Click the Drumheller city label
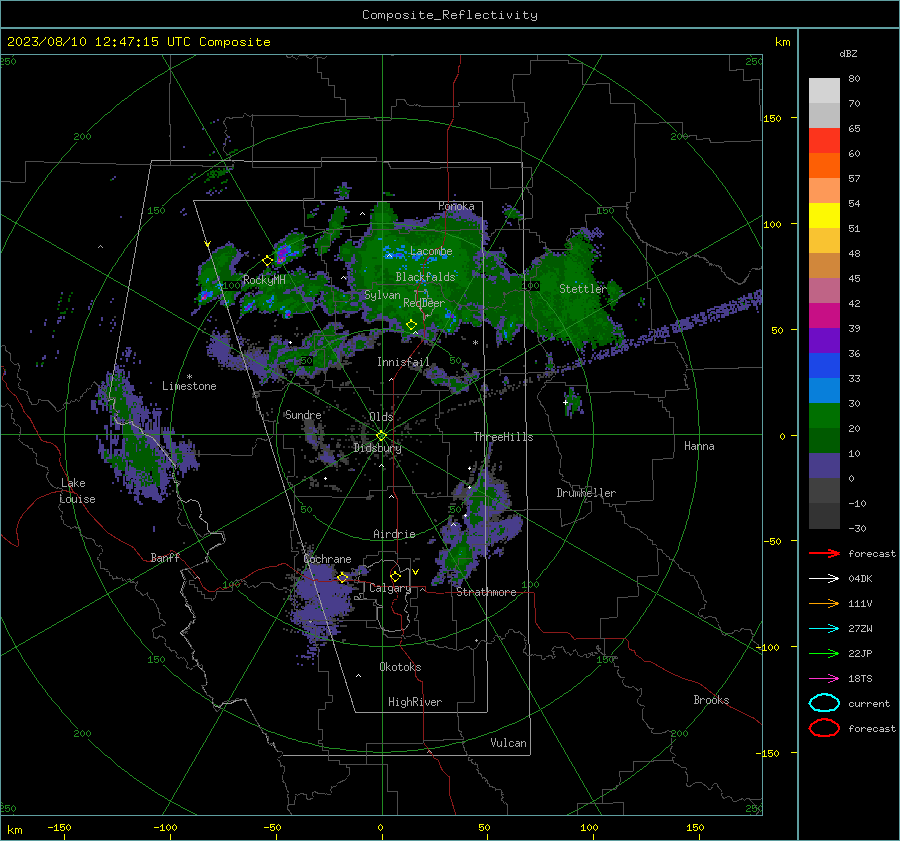 [586, 493]
